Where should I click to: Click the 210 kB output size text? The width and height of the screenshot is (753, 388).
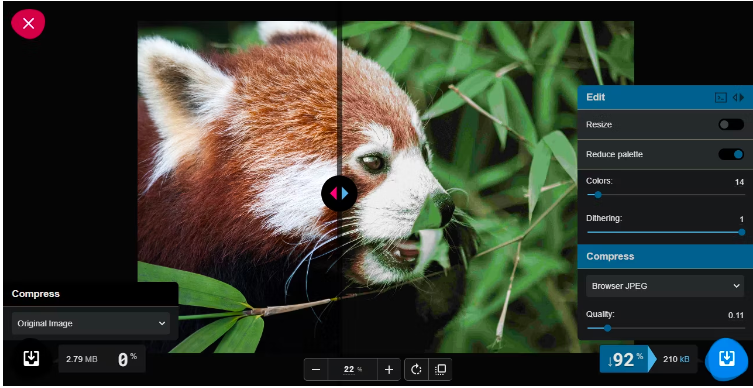pos(676,359)
